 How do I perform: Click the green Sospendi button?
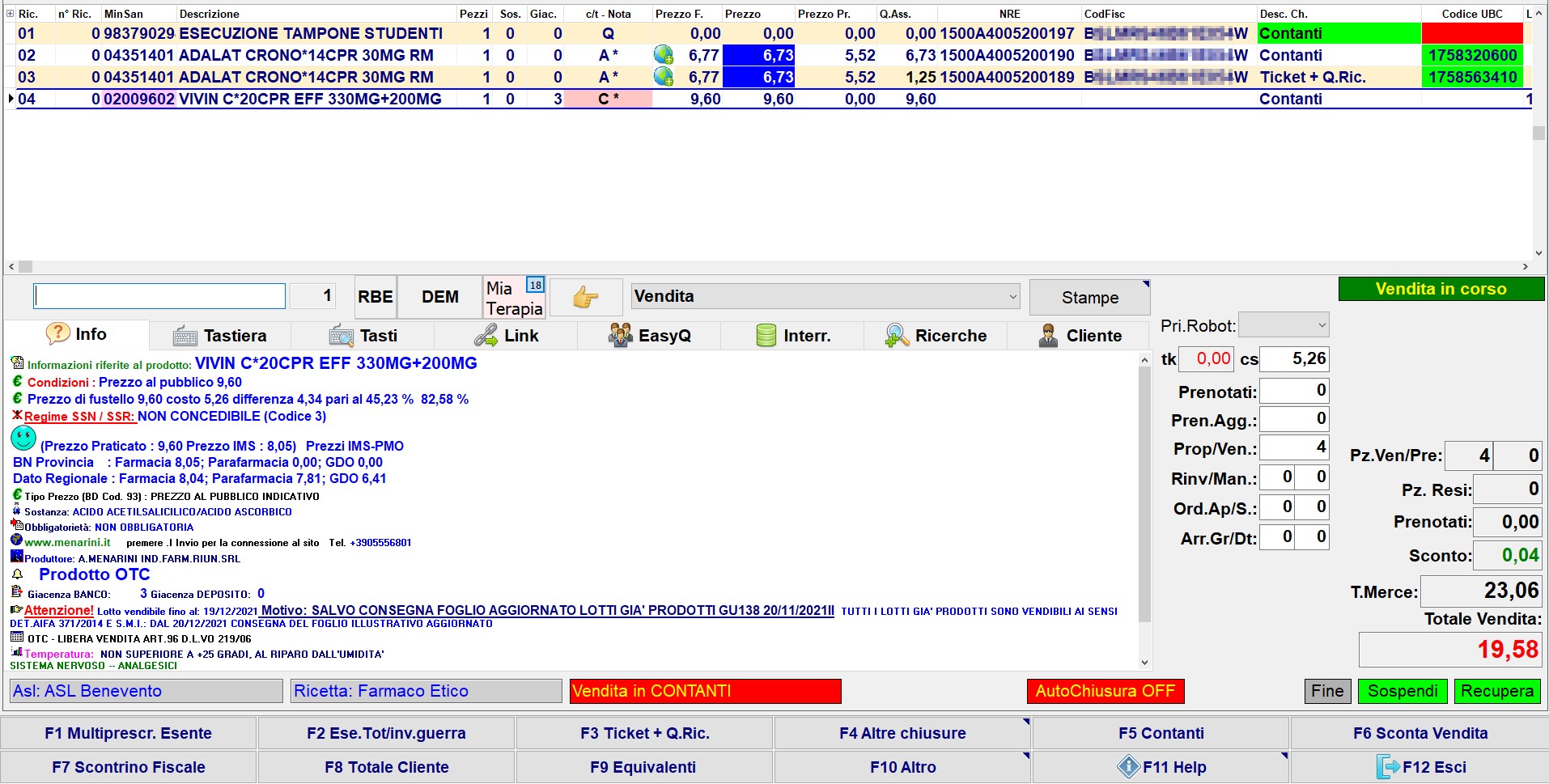coord(1403,691)
